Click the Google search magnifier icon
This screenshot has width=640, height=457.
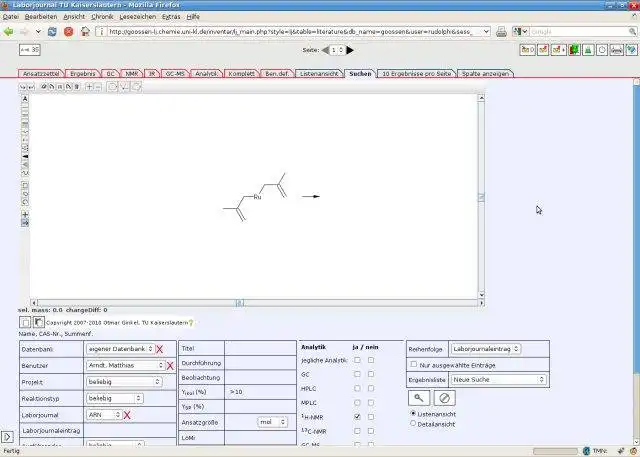click(632, 31)
